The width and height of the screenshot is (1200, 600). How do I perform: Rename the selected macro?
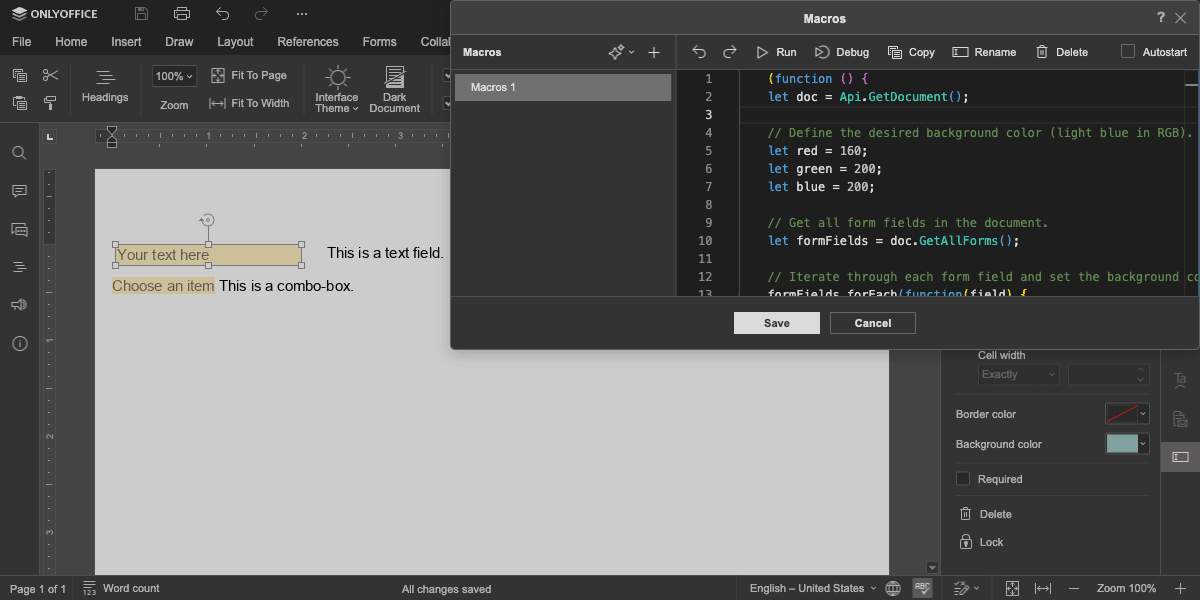pyautogui.click(x=984, y=52)
